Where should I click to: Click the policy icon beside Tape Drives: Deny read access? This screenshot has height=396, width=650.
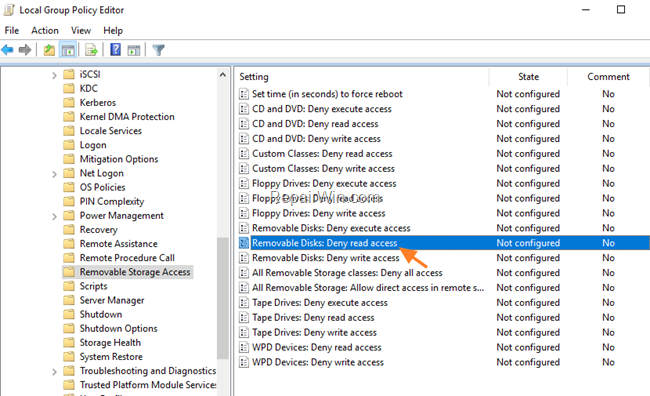click(244, 318)
